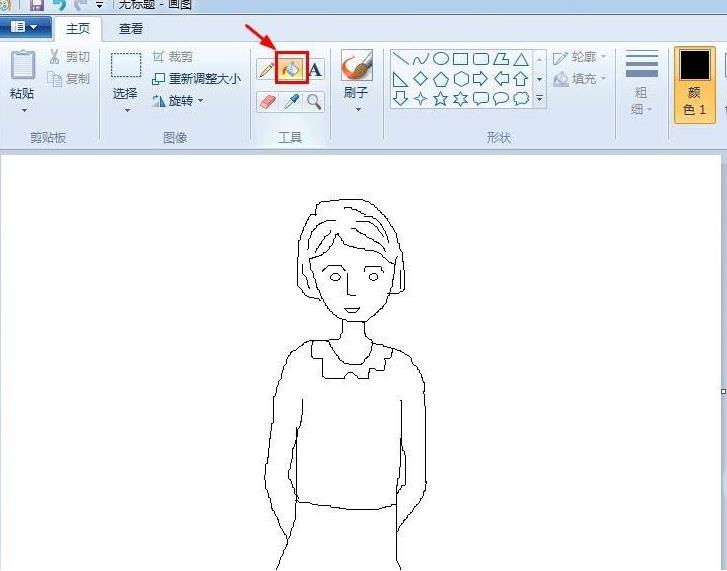Image resolution: width=727 pixels, height=571 pixels.
Task: Select the Text tool (A)
Action: pos(315,70)
